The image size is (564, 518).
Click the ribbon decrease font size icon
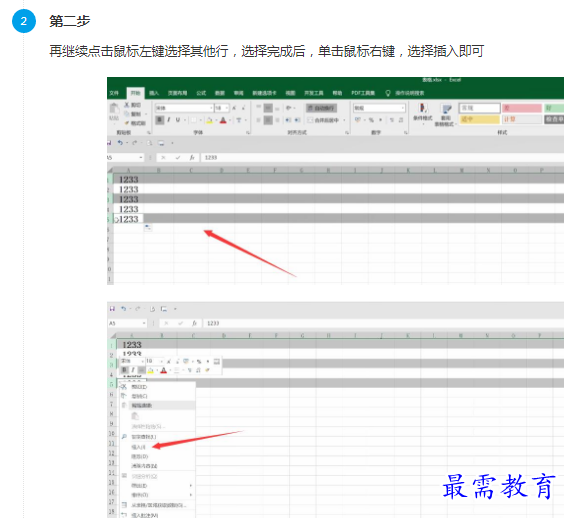(244, 108)
